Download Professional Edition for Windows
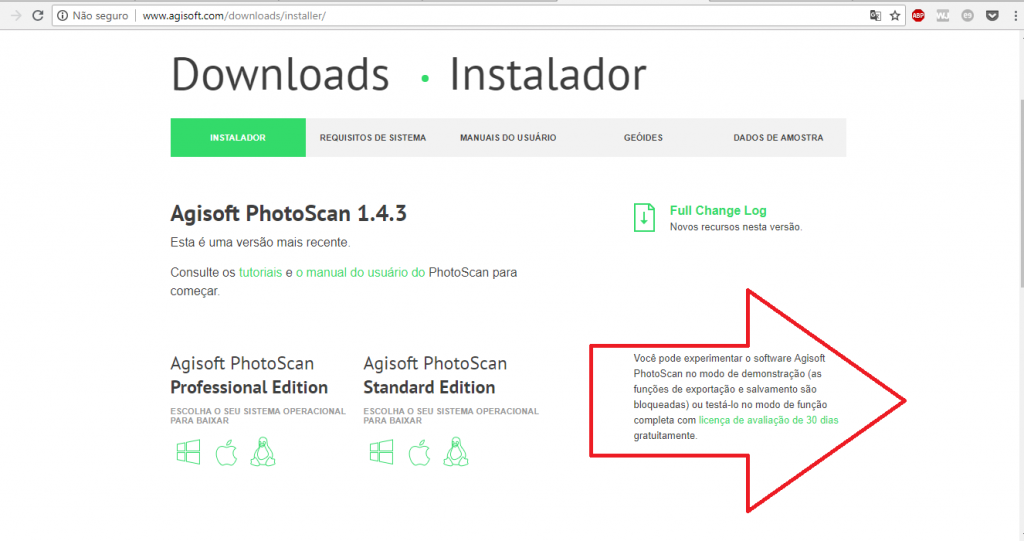The width and height of the screenshot is (1024, 541). [189, 452]
